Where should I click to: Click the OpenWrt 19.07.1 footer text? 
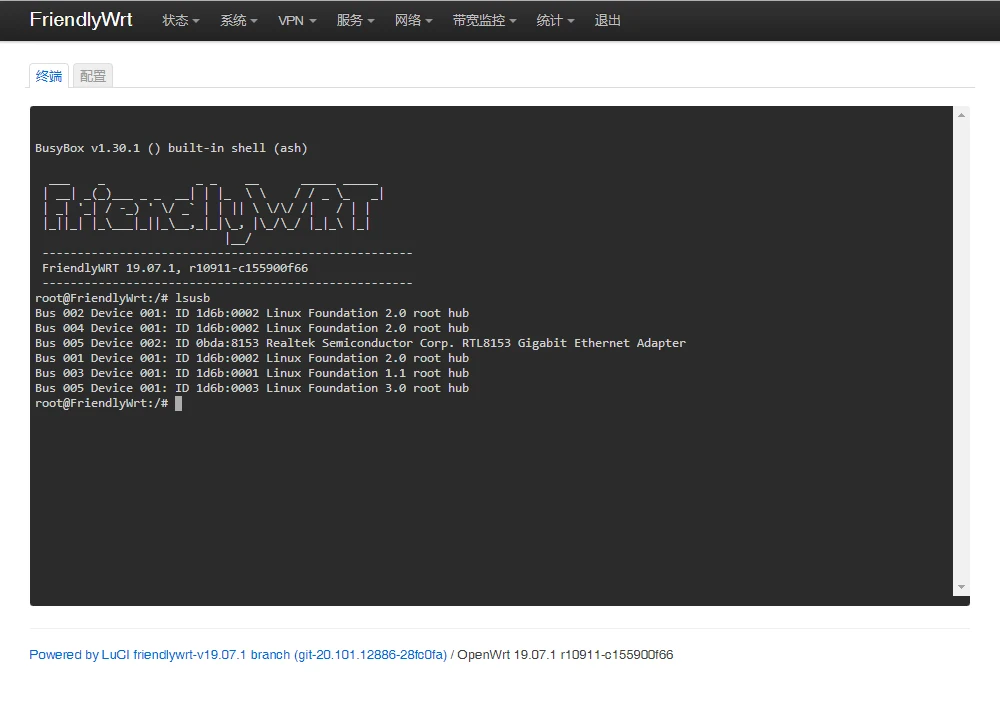565,655
